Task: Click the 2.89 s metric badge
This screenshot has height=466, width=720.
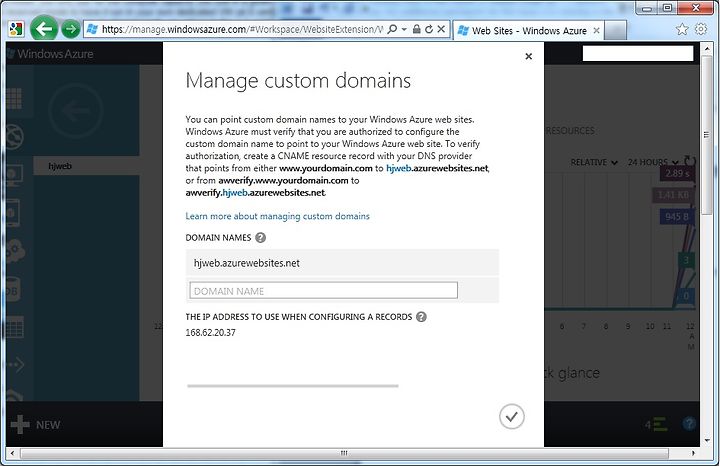Action: (678, 174)
